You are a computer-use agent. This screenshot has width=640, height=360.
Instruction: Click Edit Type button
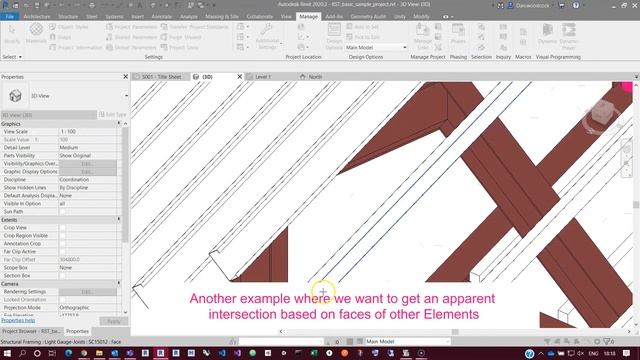point(113,115)
